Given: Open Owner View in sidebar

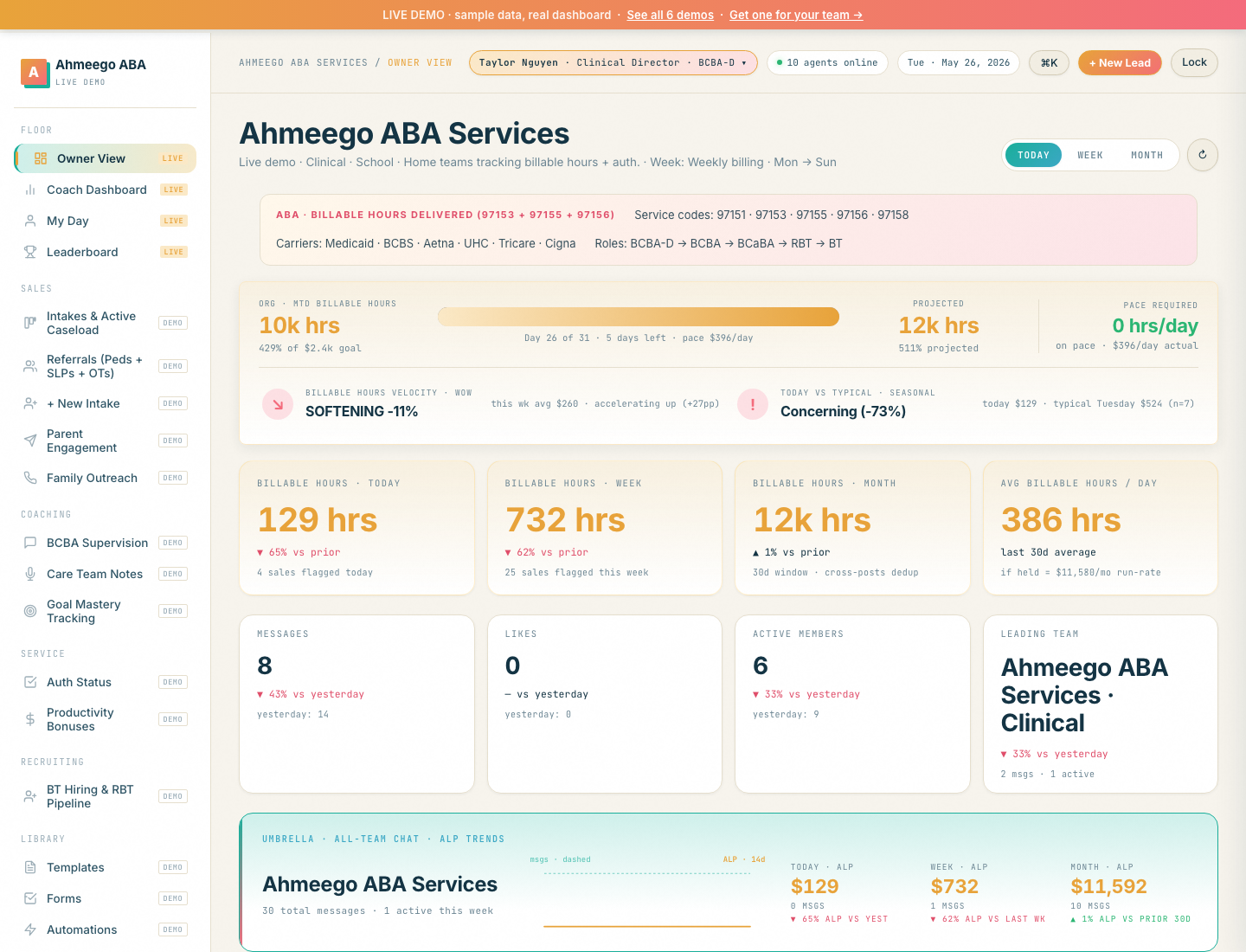Looking at the screenshot, I should click(x=106, y=158).
